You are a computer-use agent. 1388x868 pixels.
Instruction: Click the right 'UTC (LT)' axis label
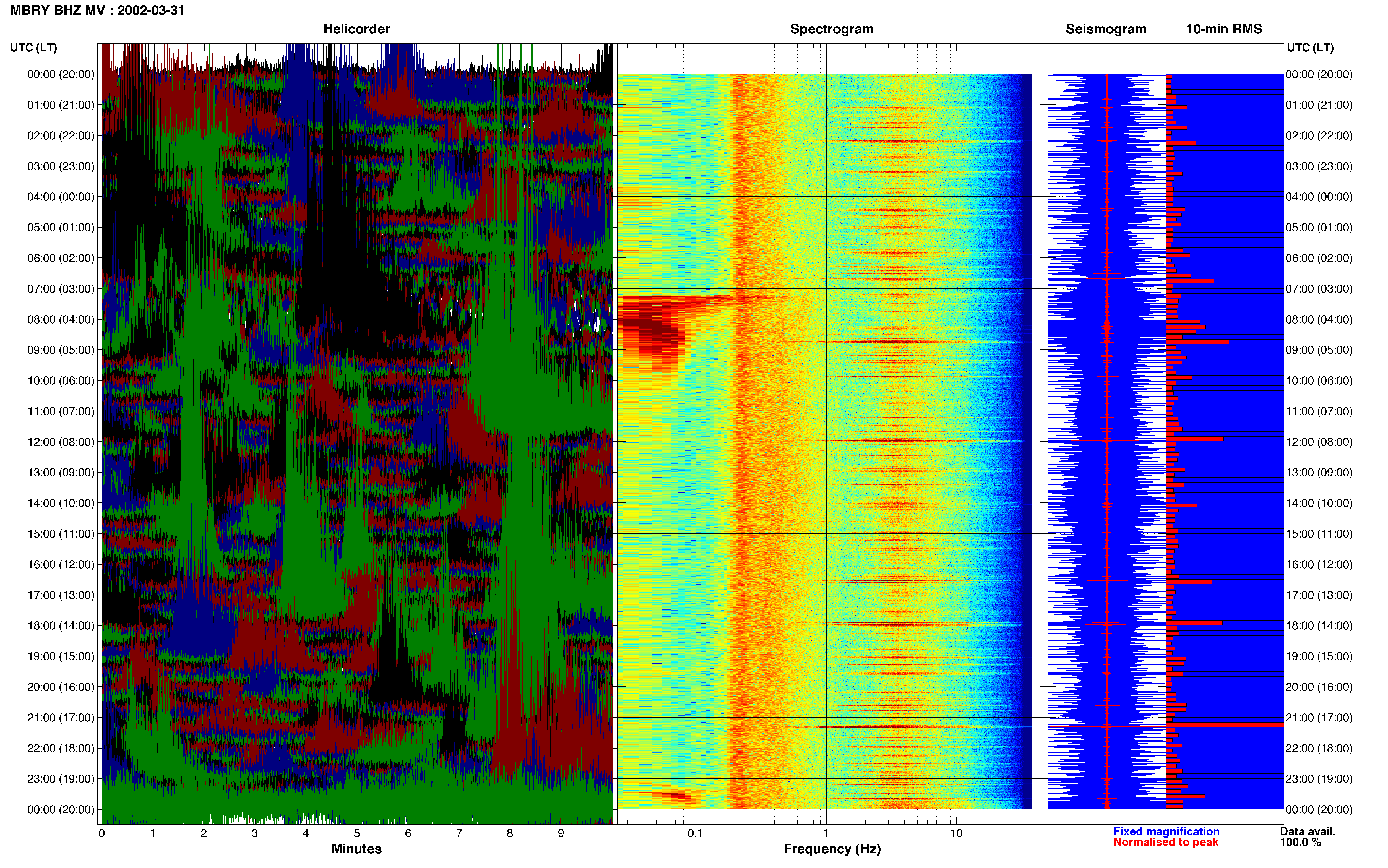(x=1310, y=48)
